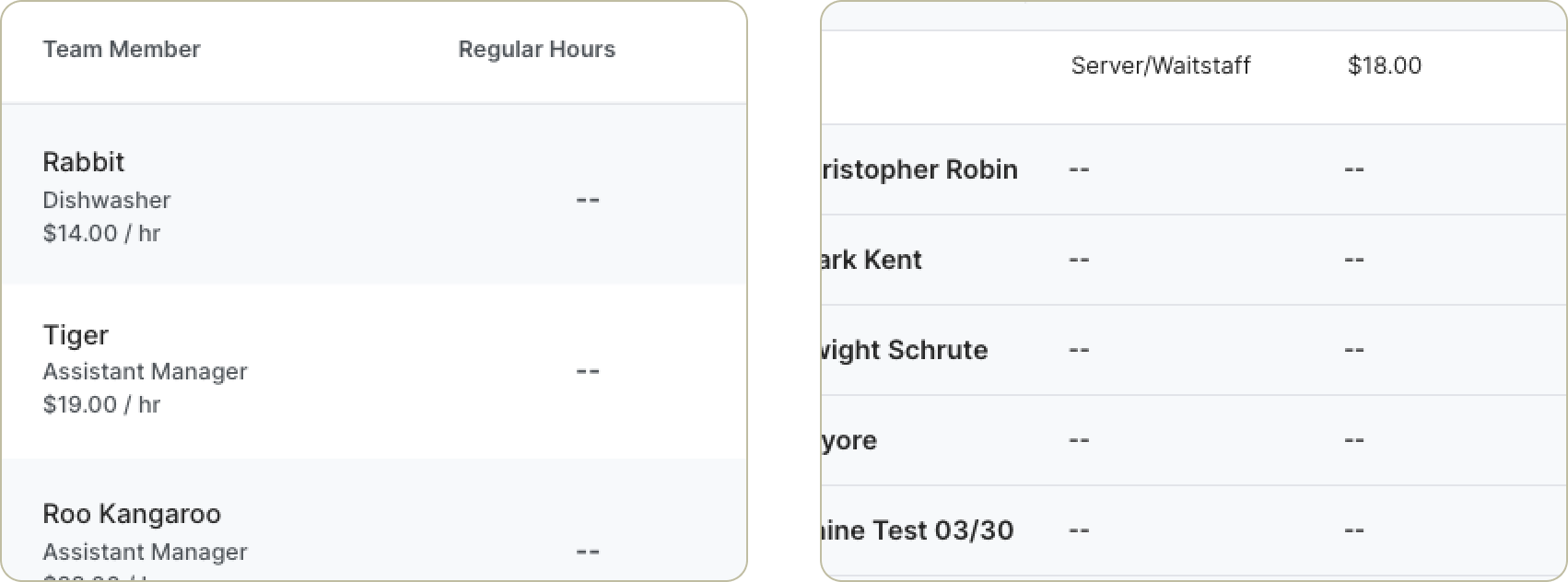This screenshot has width=1568, height=582.
Task: Click Roo Kangaroo's name
Action: coord(132,514)
